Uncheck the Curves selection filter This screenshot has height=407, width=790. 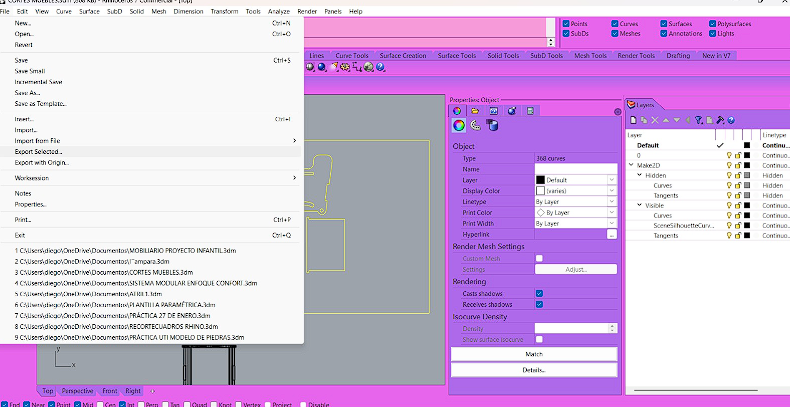click(x=615, y=24)
